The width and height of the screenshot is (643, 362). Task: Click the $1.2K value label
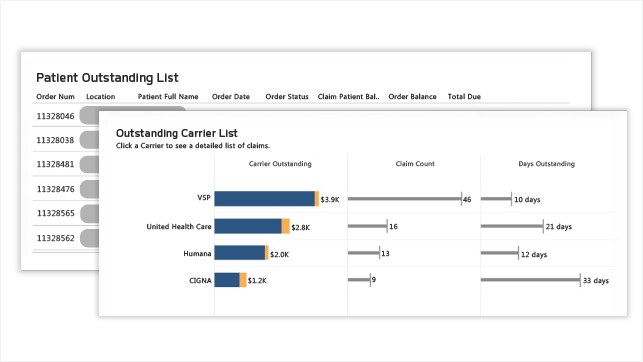tap(257, 281)
